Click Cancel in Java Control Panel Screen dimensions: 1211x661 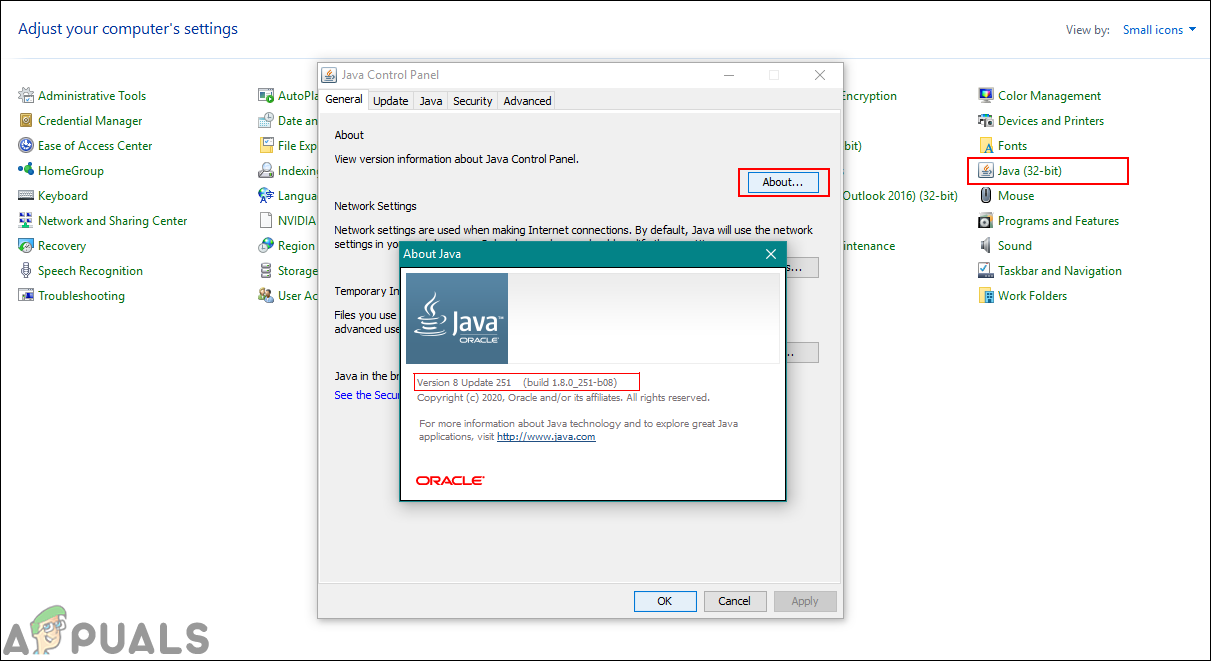[735, 601]
